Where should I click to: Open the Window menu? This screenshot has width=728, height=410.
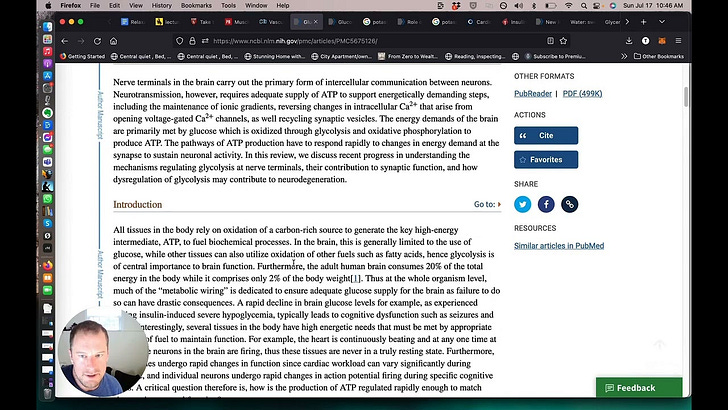pyautogui.click(x=256, y=6)
